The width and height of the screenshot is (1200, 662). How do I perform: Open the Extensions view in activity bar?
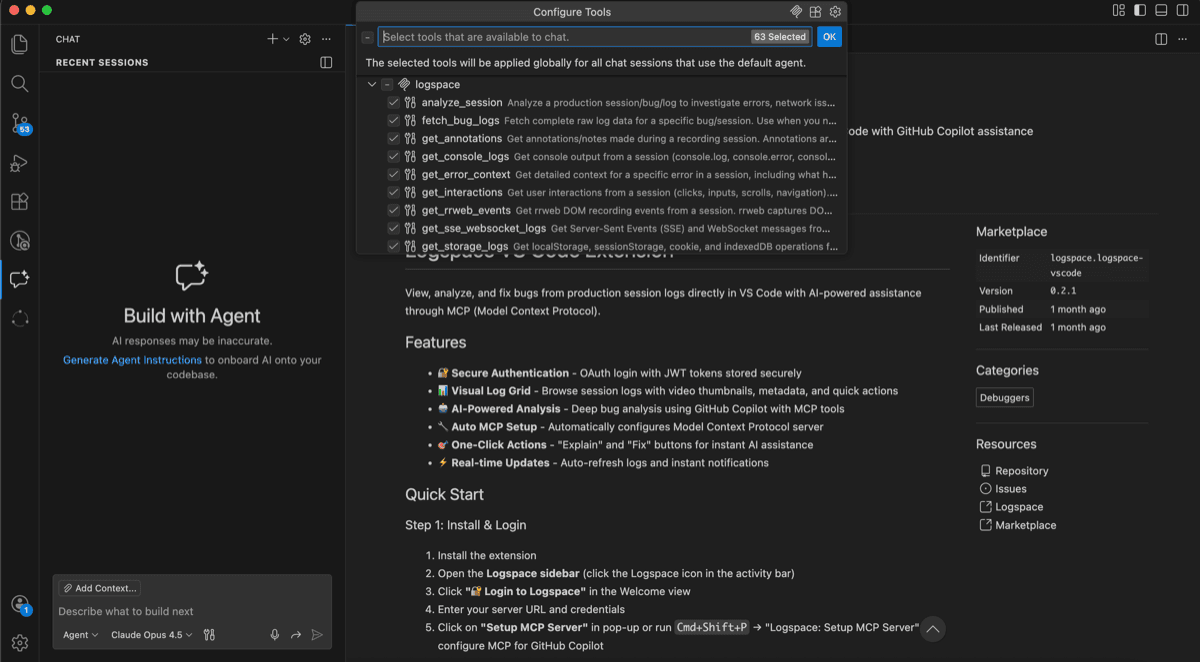tap(19, 201)
